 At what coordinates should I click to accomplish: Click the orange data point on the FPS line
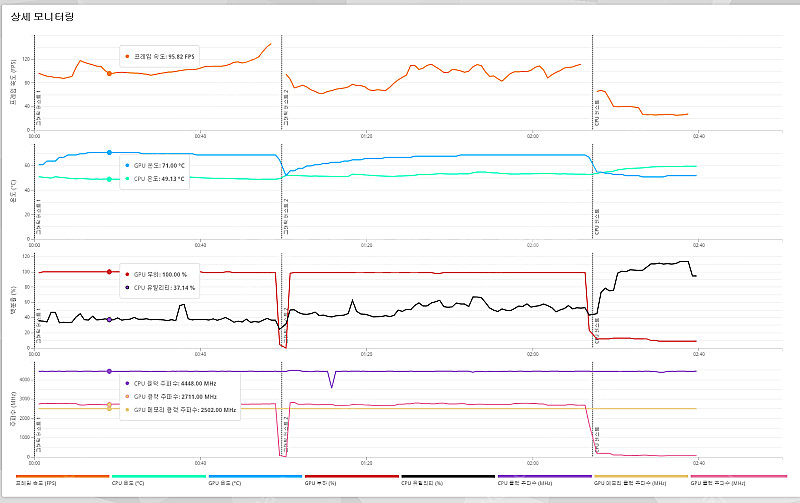coord(109,73)
